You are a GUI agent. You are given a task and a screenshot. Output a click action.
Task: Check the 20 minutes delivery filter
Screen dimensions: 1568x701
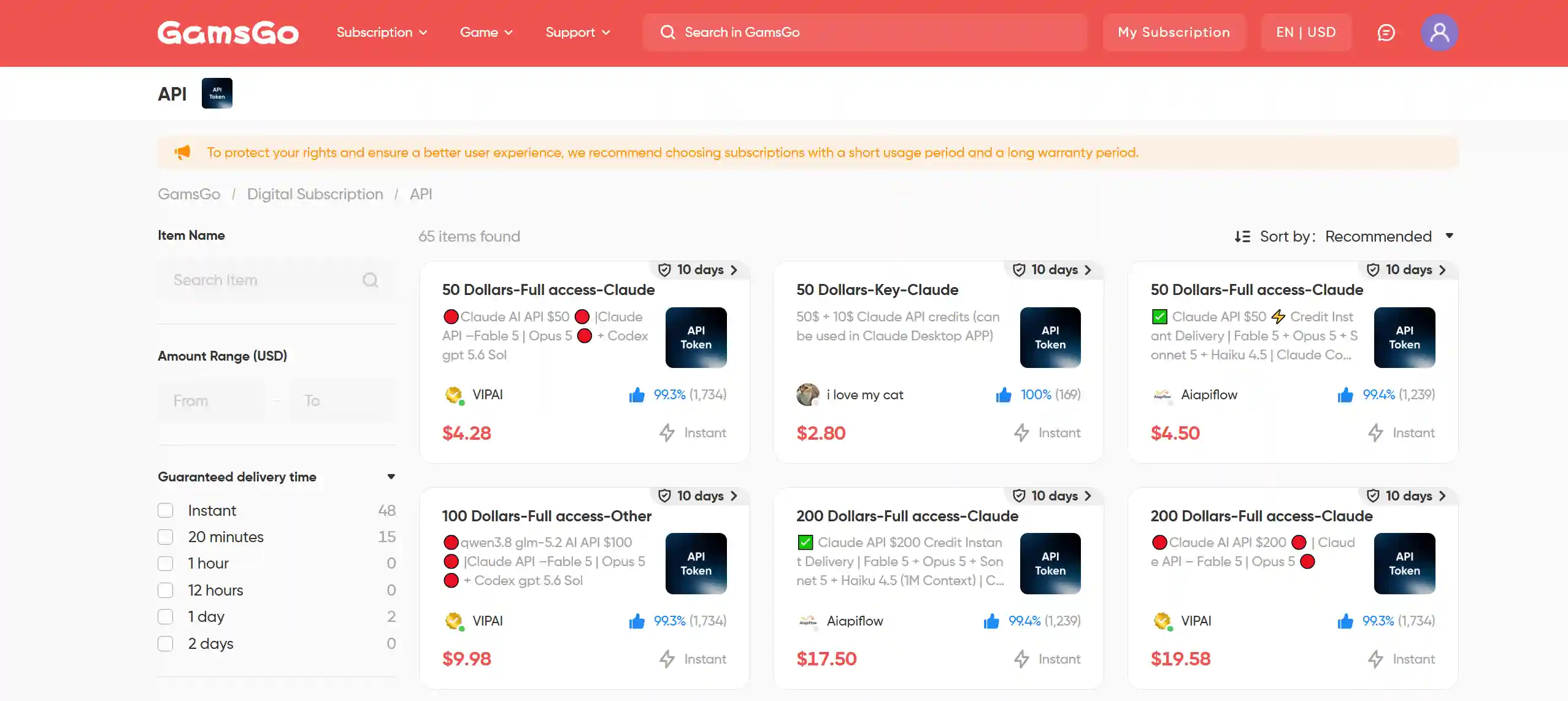pos(166,537)
